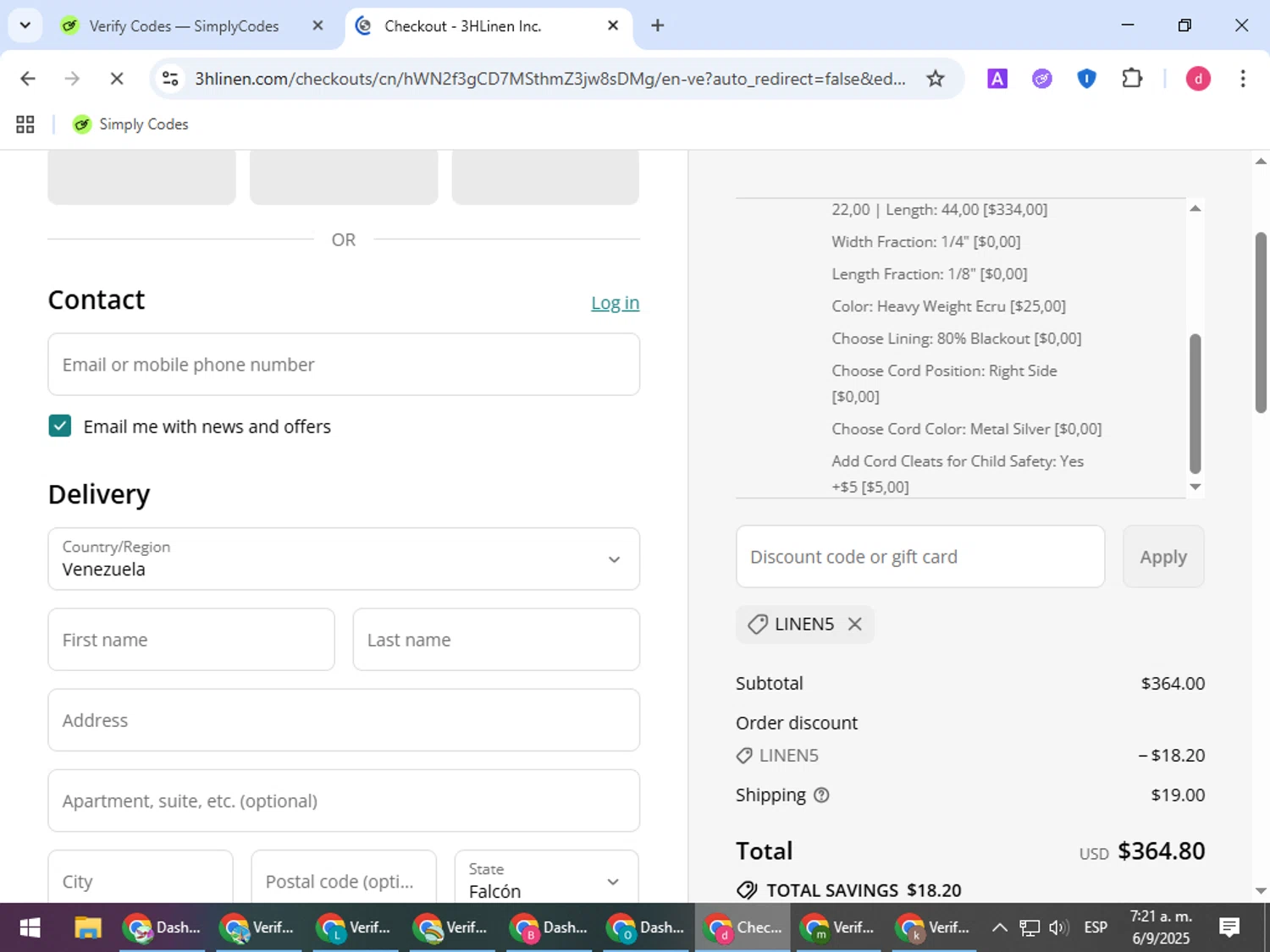Screen dimensions: 1270x952
Task: Select the 'Choose Lining: 80% Blackout' line
Action: [x=957, y=338]
